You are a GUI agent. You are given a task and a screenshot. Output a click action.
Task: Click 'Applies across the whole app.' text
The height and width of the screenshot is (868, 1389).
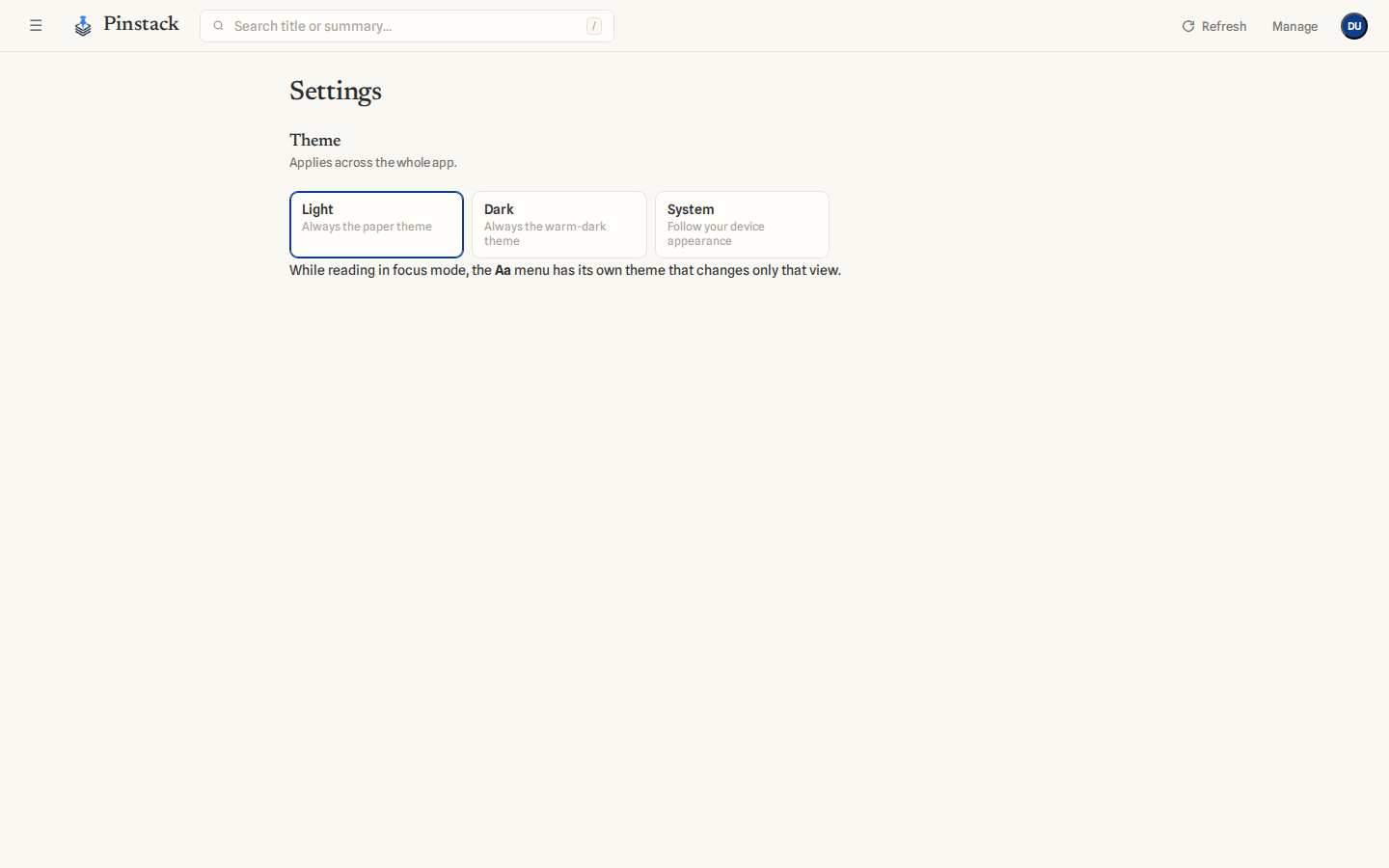tap(373, 162)
